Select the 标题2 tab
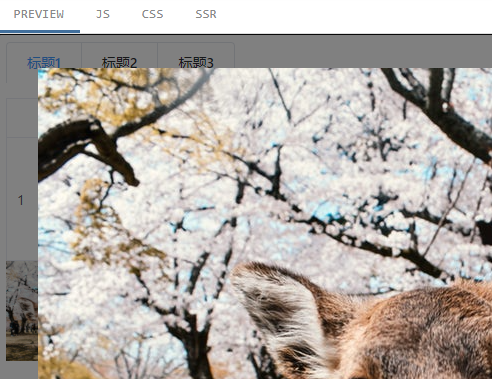Viewport: 492px width, 379px height. coord(119,62)
